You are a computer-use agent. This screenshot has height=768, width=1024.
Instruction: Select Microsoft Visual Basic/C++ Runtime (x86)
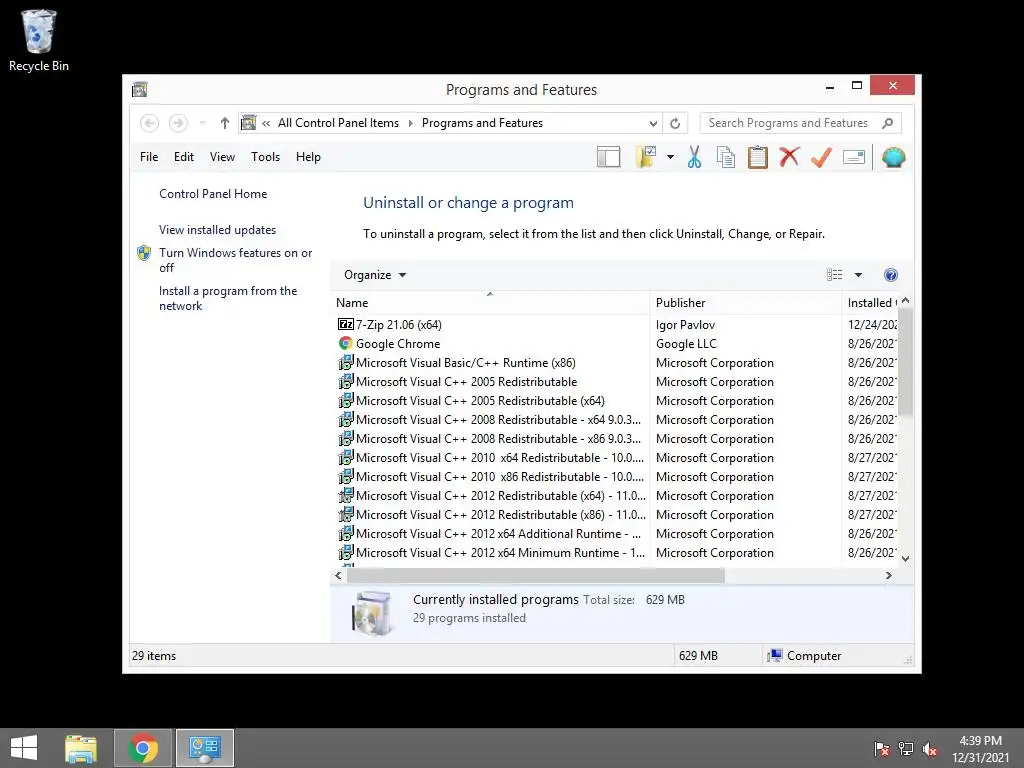pyautogui.click(x=466, y=362)
